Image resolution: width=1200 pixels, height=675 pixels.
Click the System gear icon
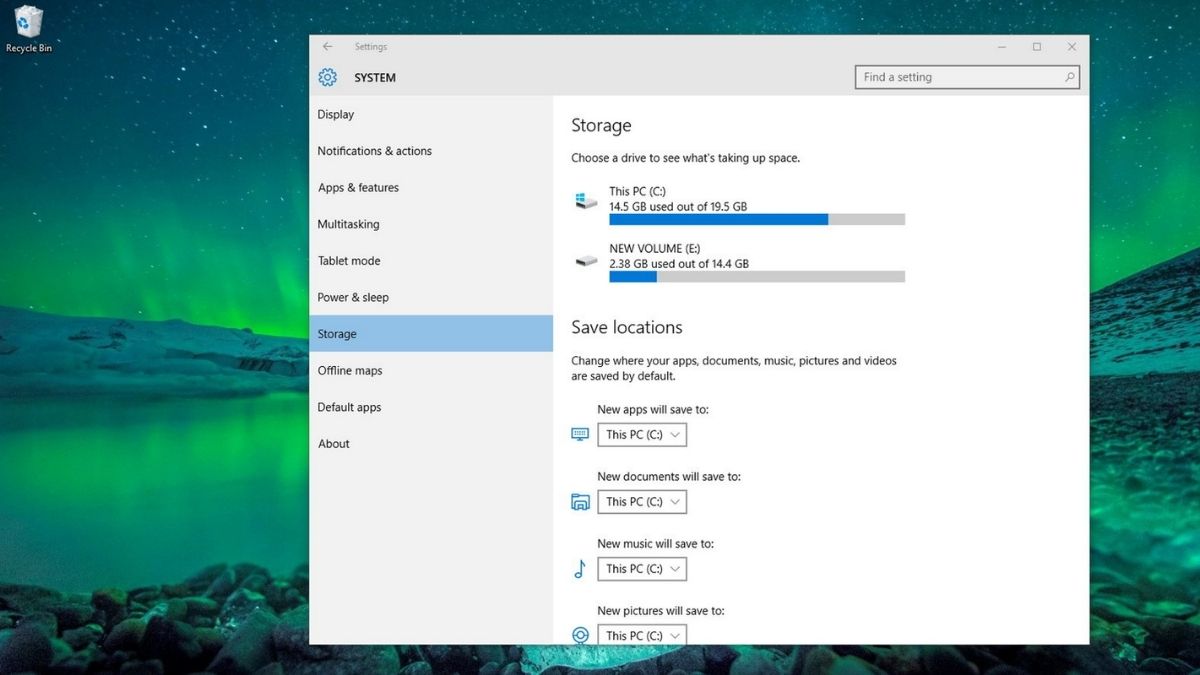tap(328, 78)
